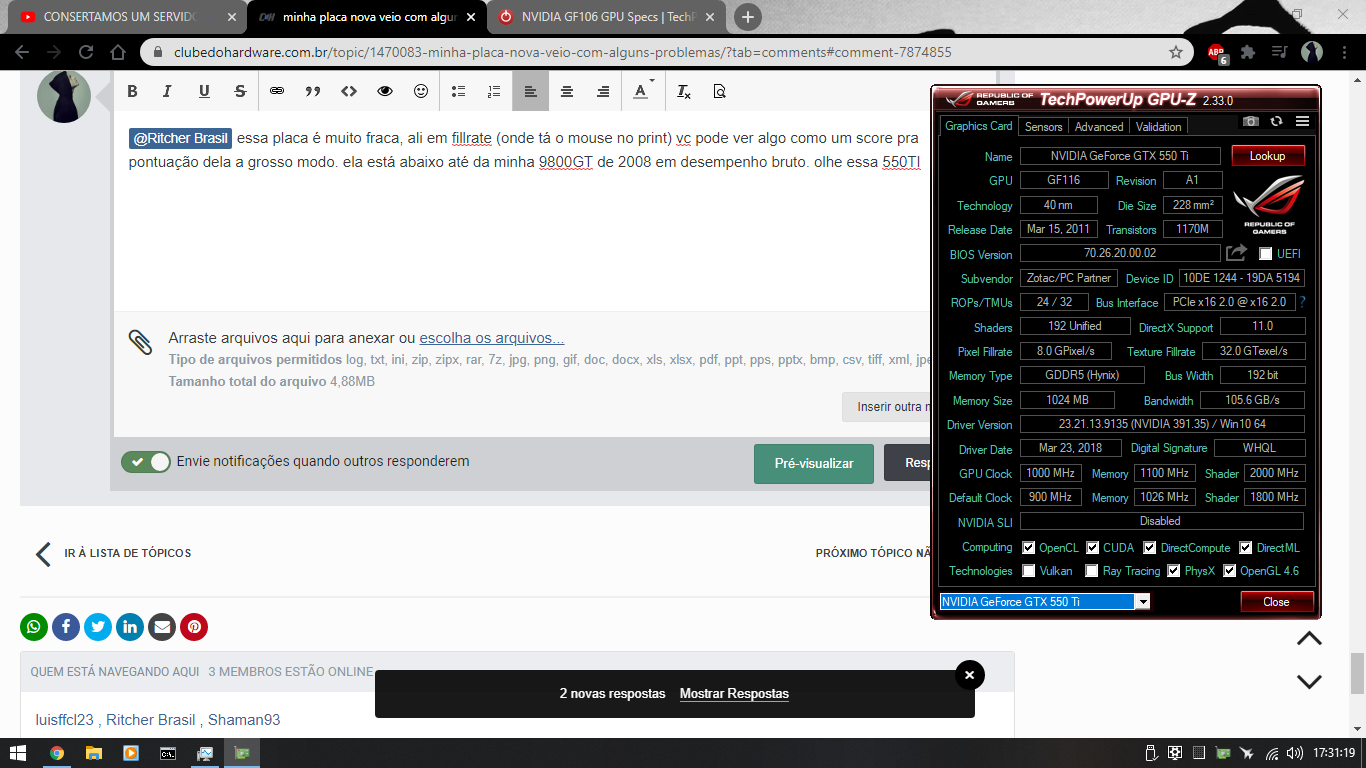Clear formatting with the Tx icon
The height and width of the screenshot is (768, 1366).
[x=684, y=91]
